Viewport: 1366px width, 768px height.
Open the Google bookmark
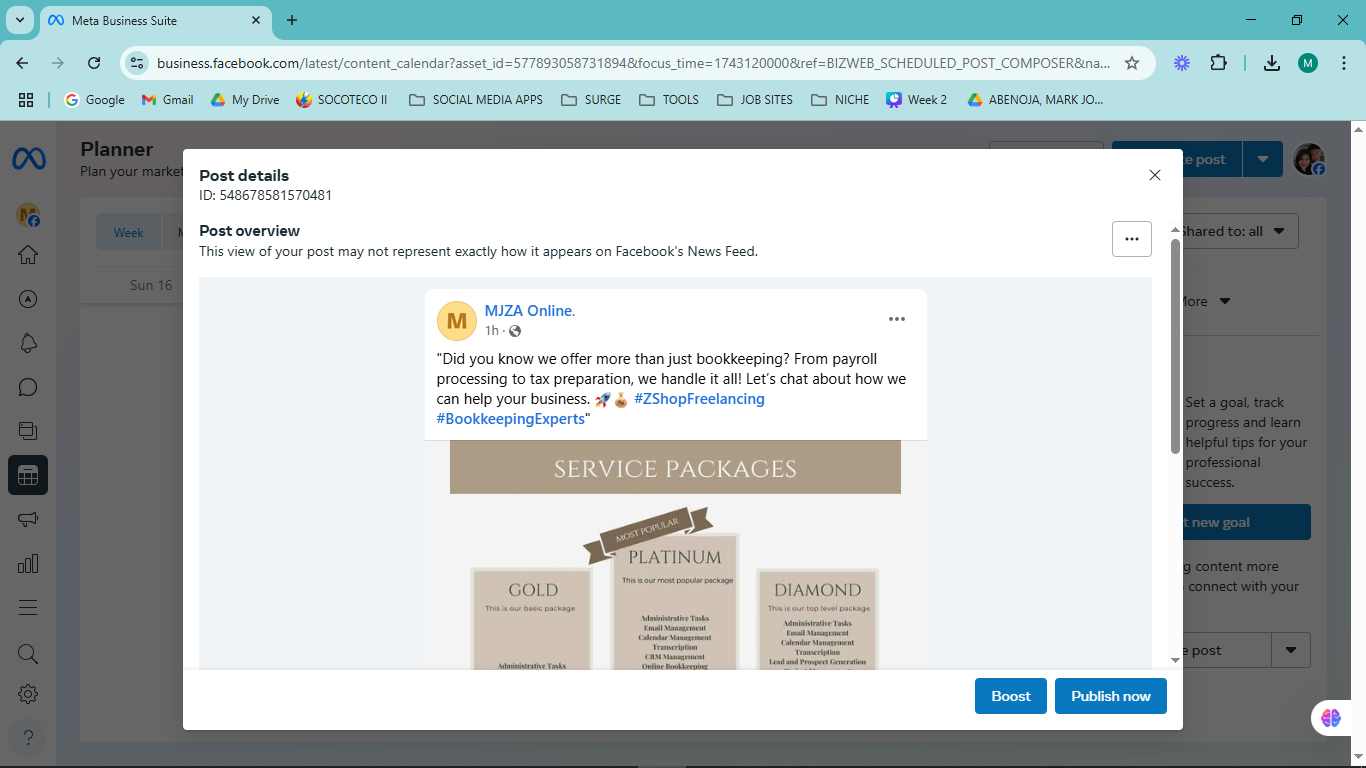tap(95, 100)
